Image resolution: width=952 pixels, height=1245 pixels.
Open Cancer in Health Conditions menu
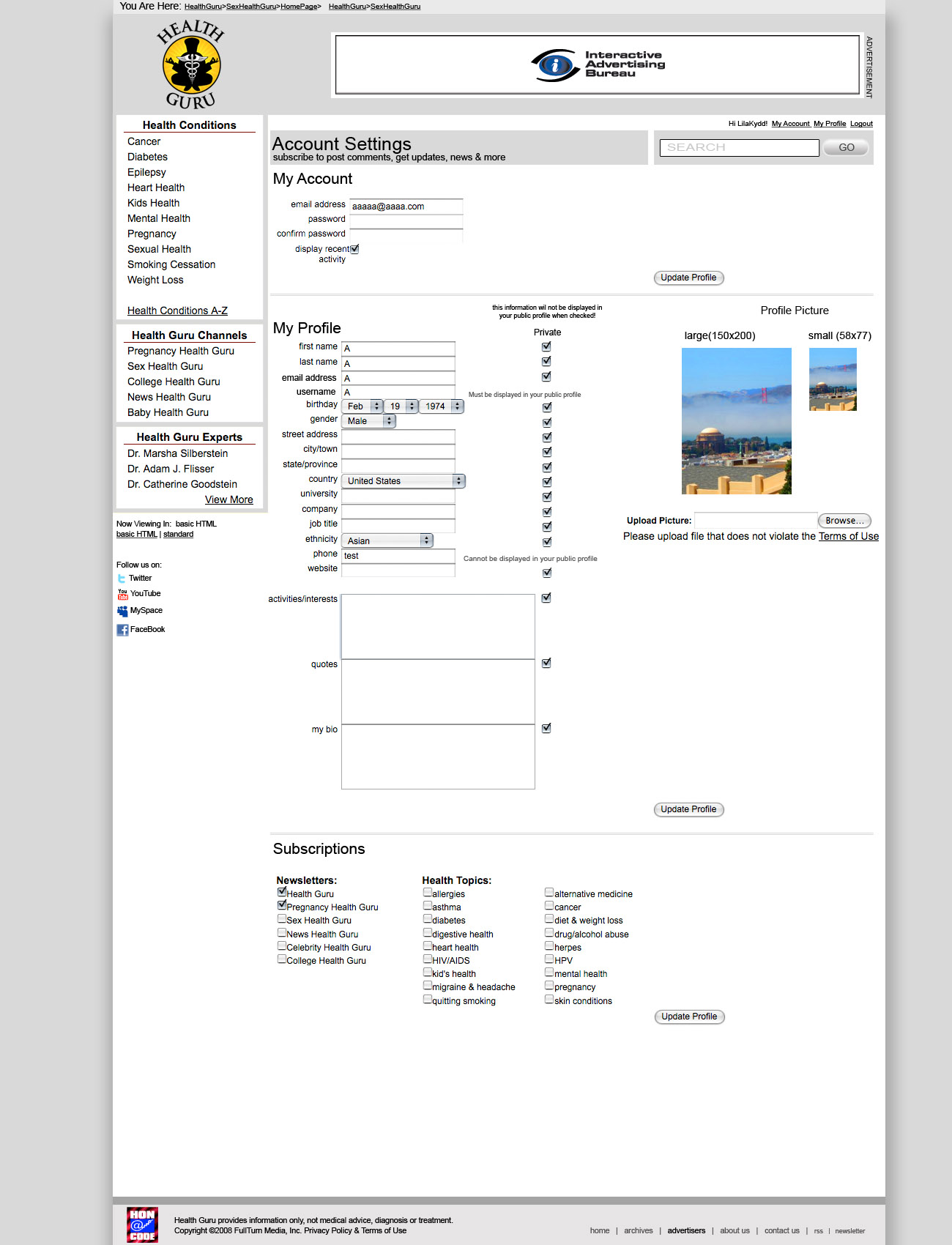point(144,141)
